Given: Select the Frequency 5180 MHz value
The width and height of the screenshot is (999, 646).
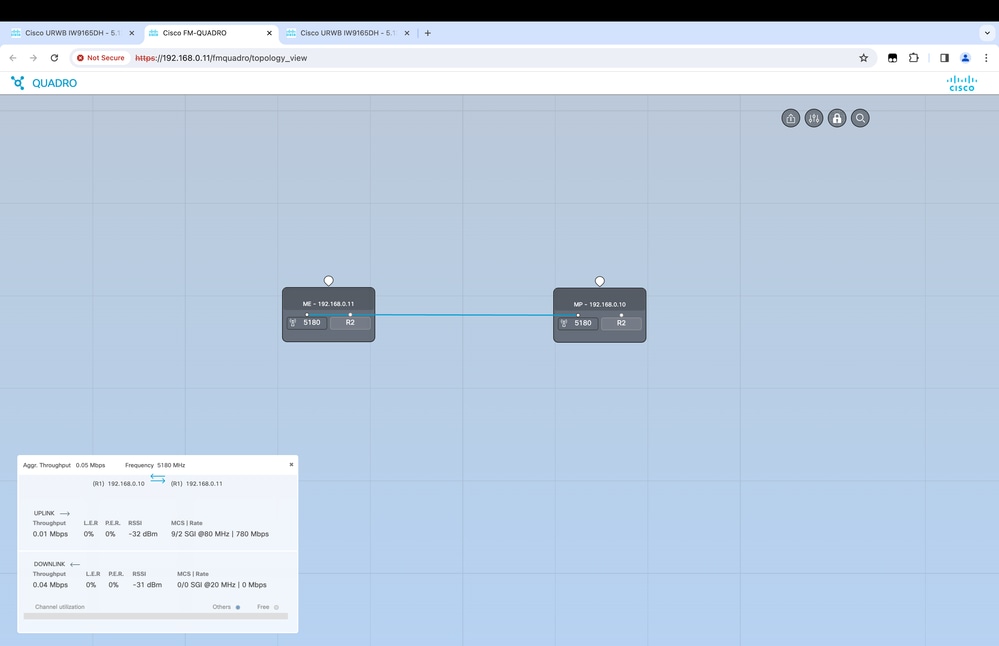Looking at the screenshot, I should coord(171,465).
